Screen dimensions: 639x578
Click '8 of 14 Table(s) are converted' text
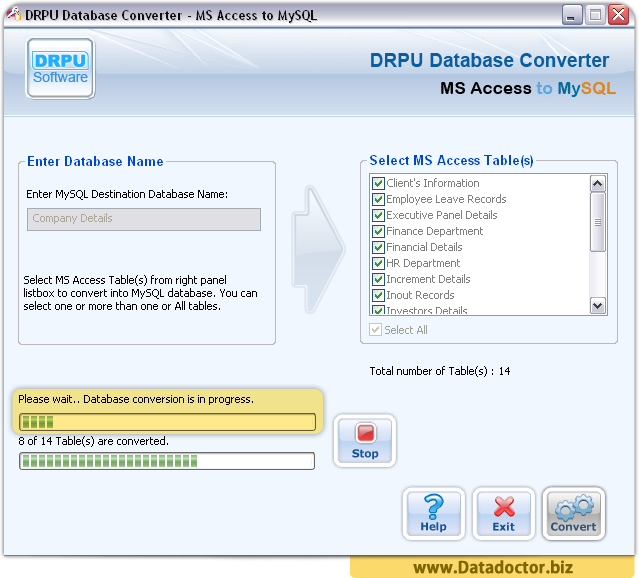tap(93, 441)
